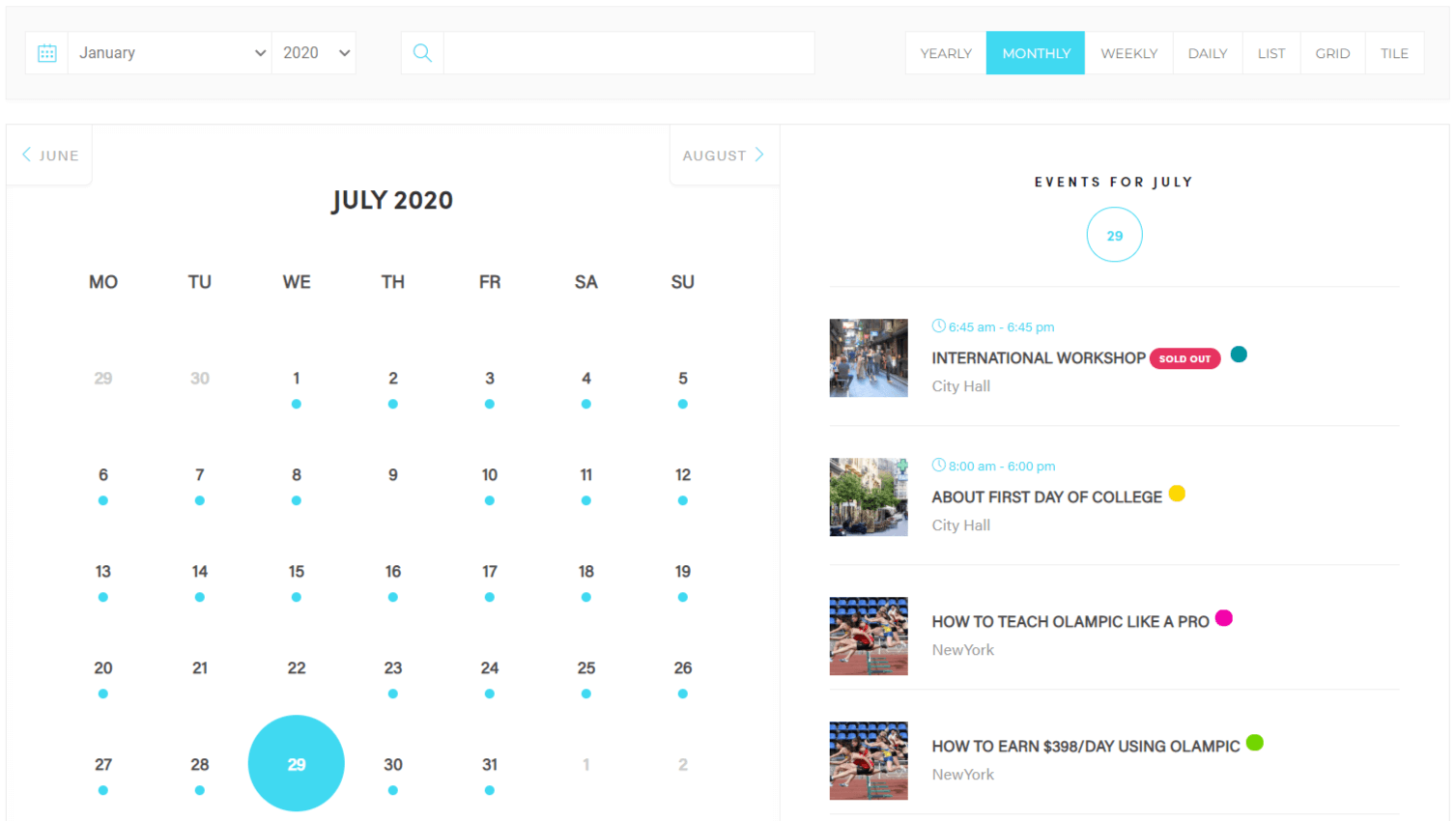
Task: Select July 31 on the calendar
Action: (x=490, y=765)
